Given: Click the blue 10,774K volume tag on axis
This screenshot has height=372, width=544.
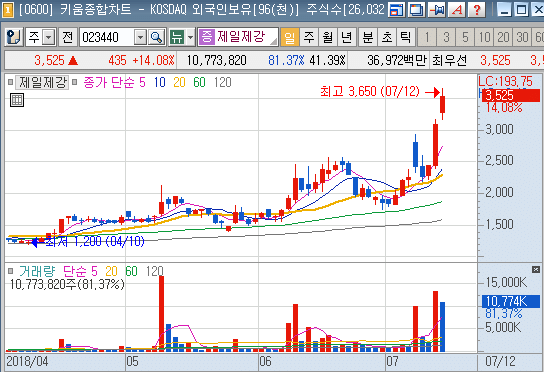Looking at the screenshot, I should click(511, 301).
